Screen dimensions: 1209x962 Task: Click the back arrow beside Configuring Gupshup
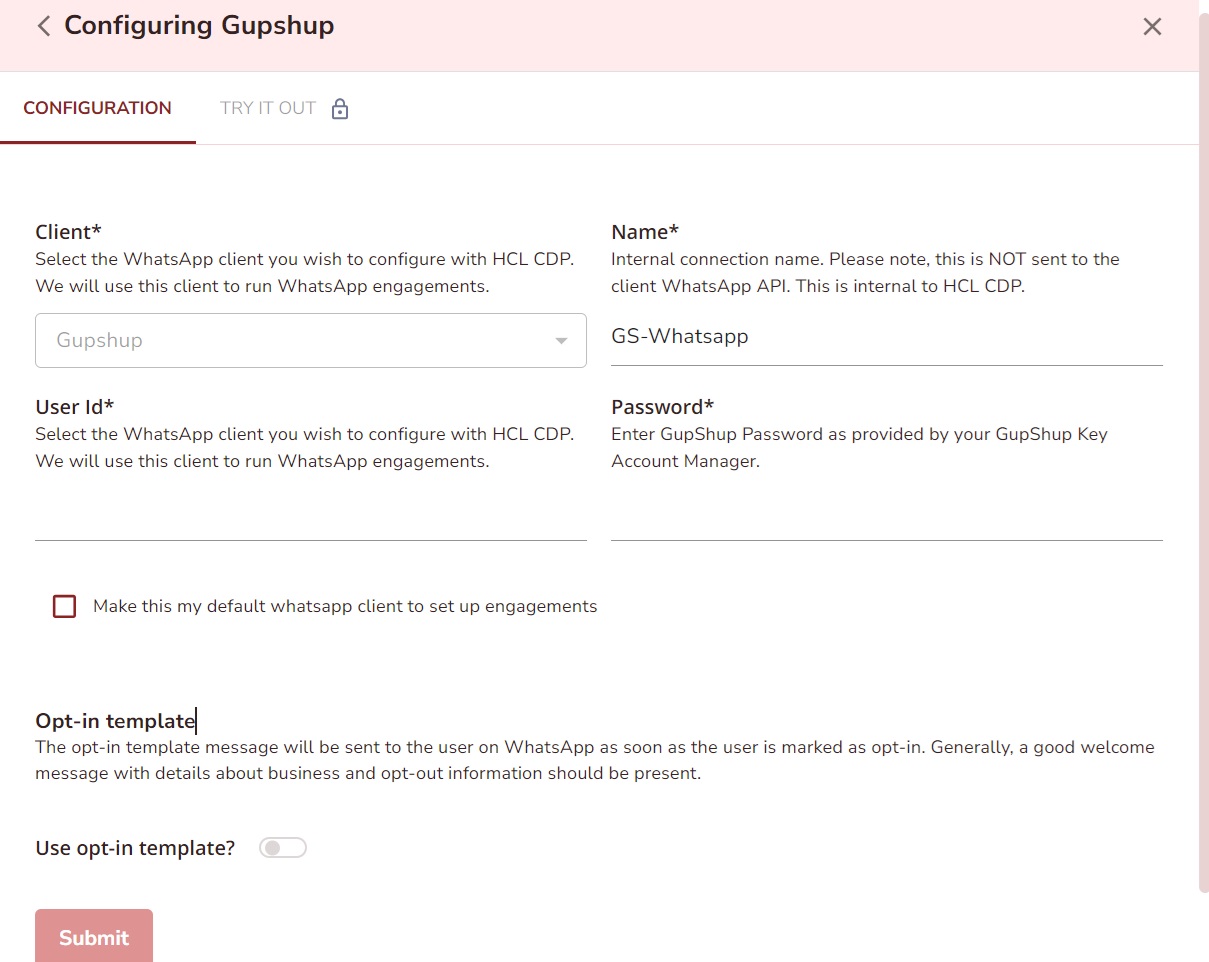43,26
